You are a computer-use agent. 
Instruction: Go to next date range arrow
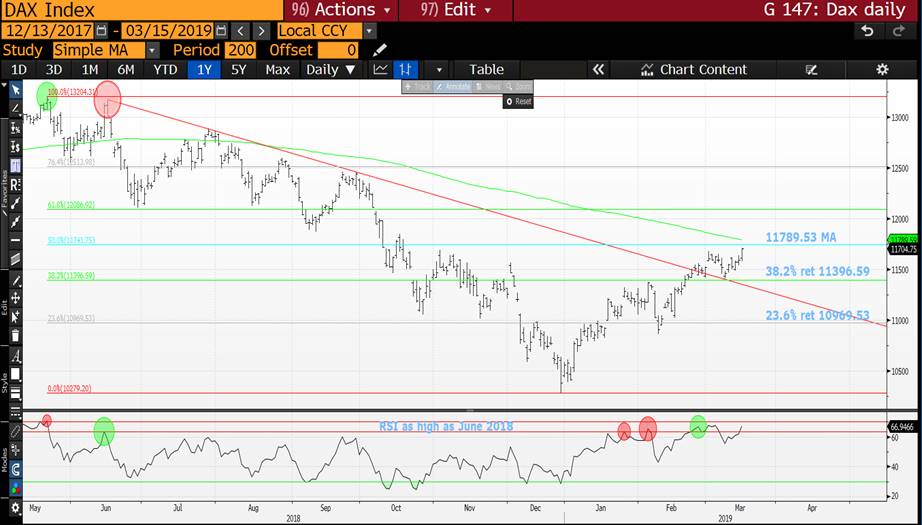coord(261,31)
